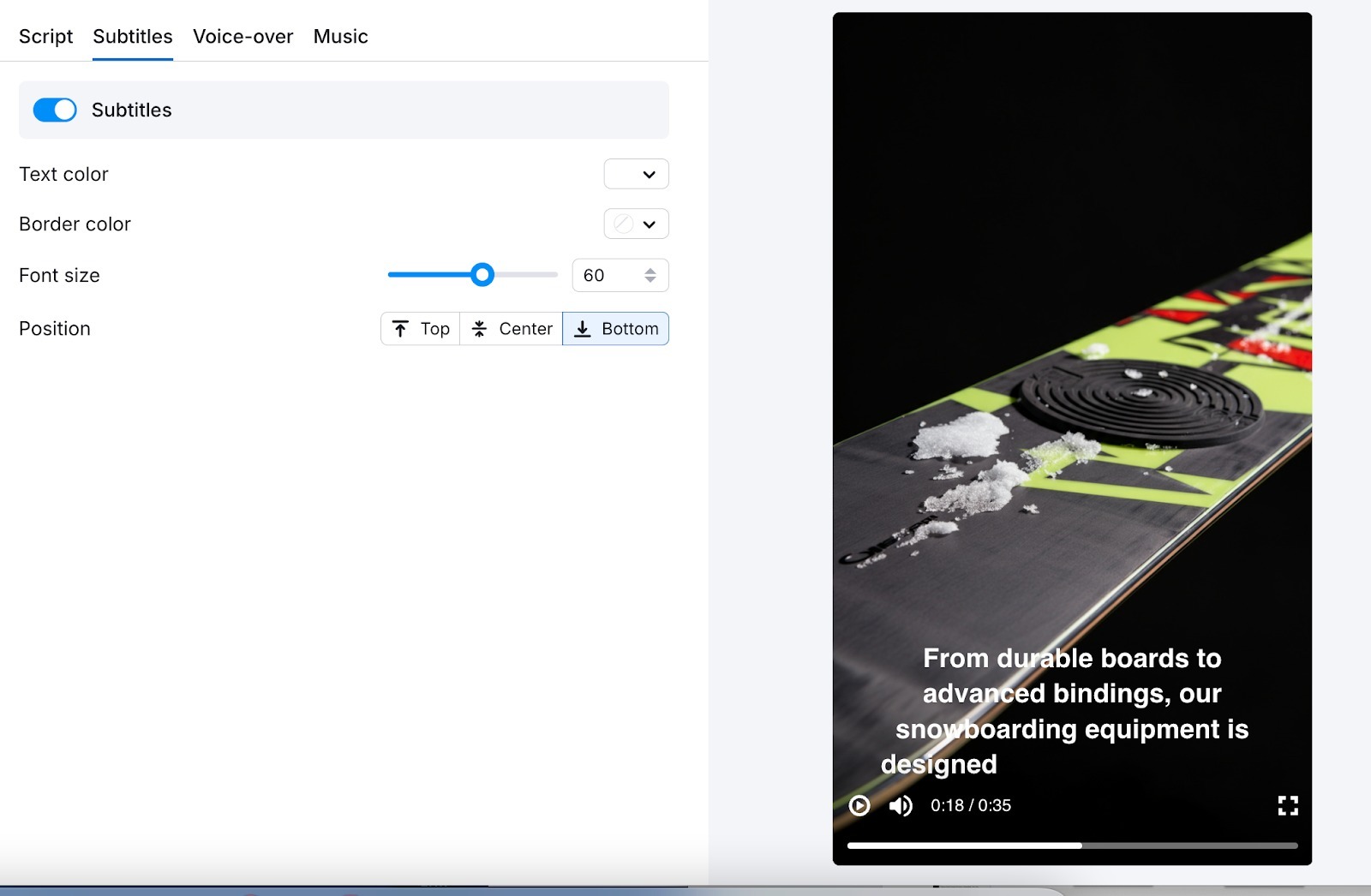Viewport: 1371px width, 896px height.
Task: Select the Center position alignment icon
Action: 480,328
